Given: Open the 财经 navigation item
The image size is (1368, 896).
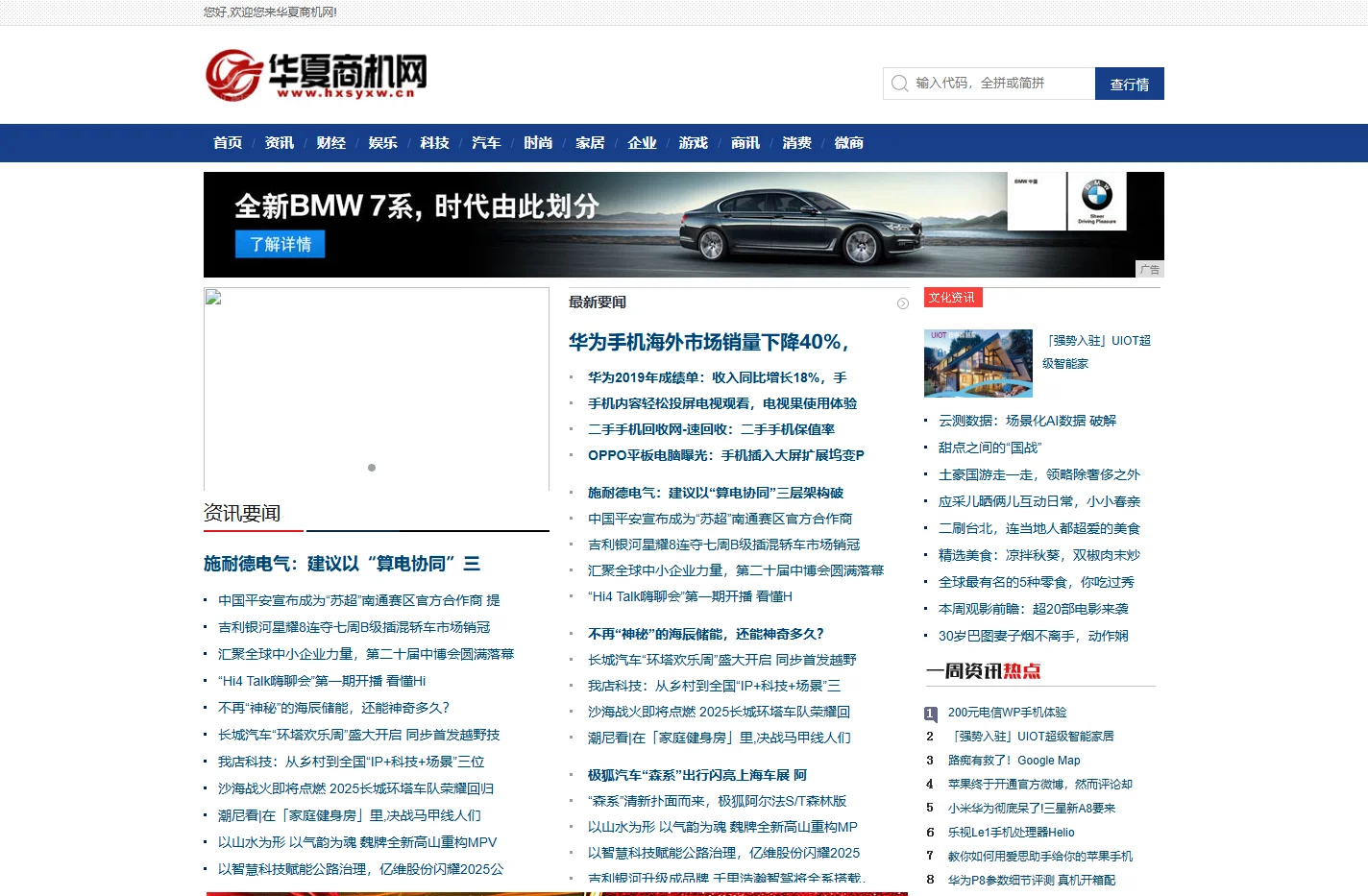Looking at the screenshot, I should (331, 143).
